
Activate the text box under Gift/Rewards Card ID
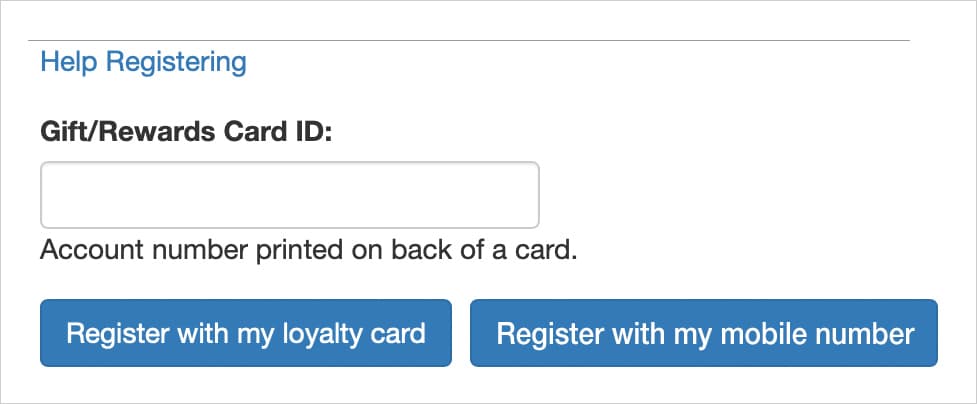click(x=290, y=195)
